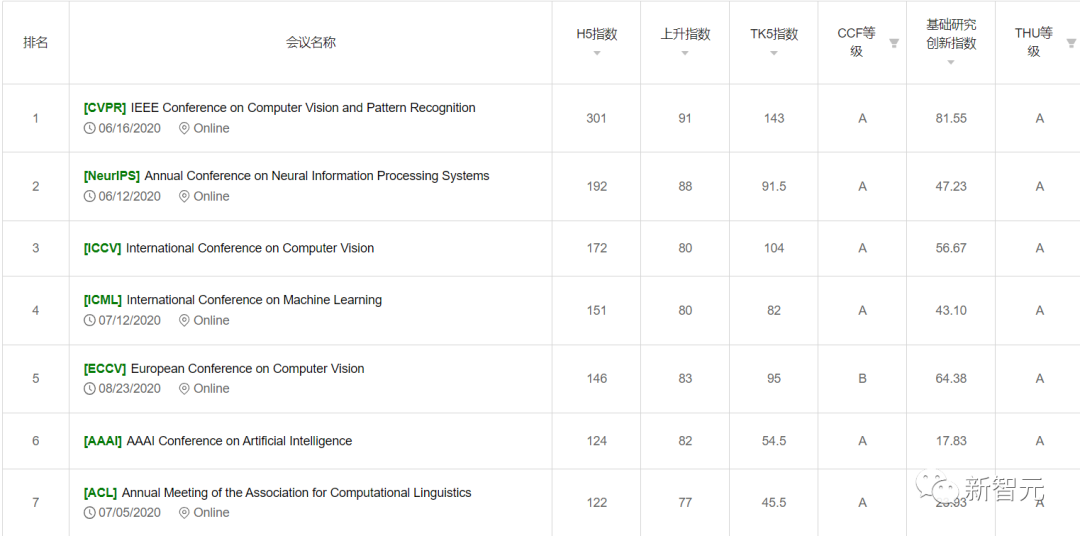Click the 会议名称 column header
The height and width of the screenshot is (536, 1080).
(x=310, y=43)
